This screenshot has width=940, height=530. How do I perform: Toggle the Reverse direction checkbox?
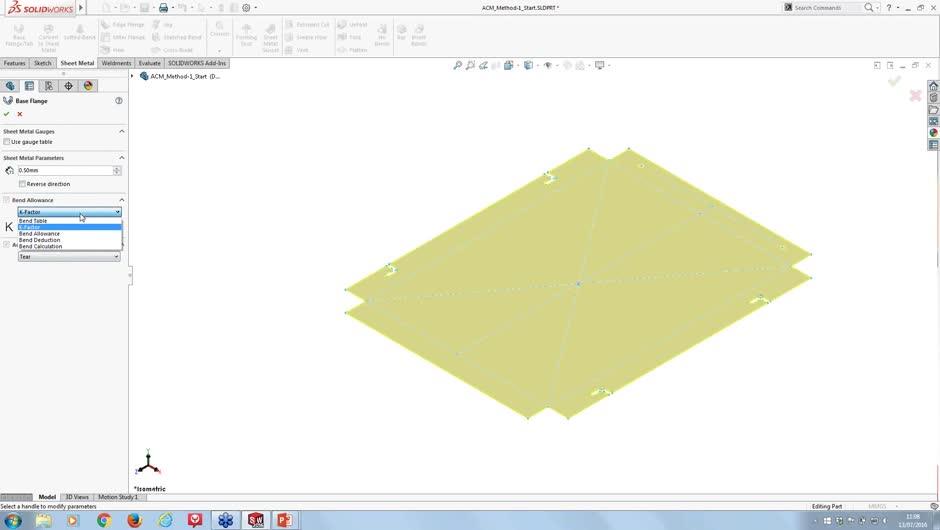pyautogui.click(x=22, y=183)
